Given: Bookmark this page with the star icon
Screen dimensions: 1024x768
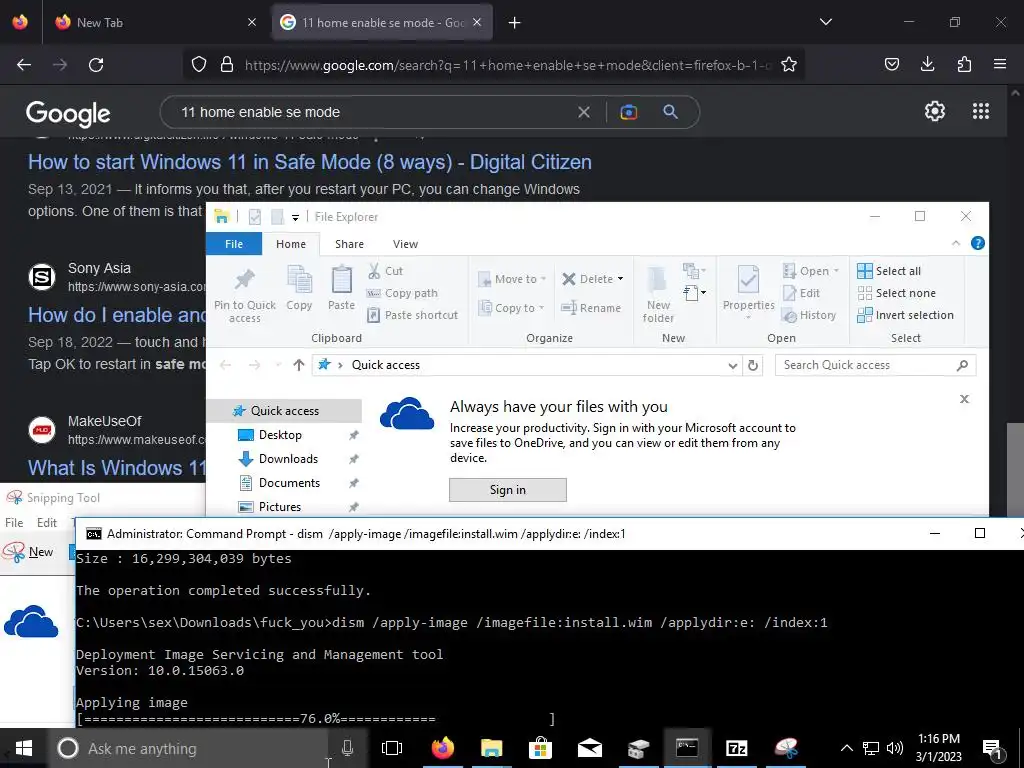Looking at the screenshot, I should click(789, 65).
